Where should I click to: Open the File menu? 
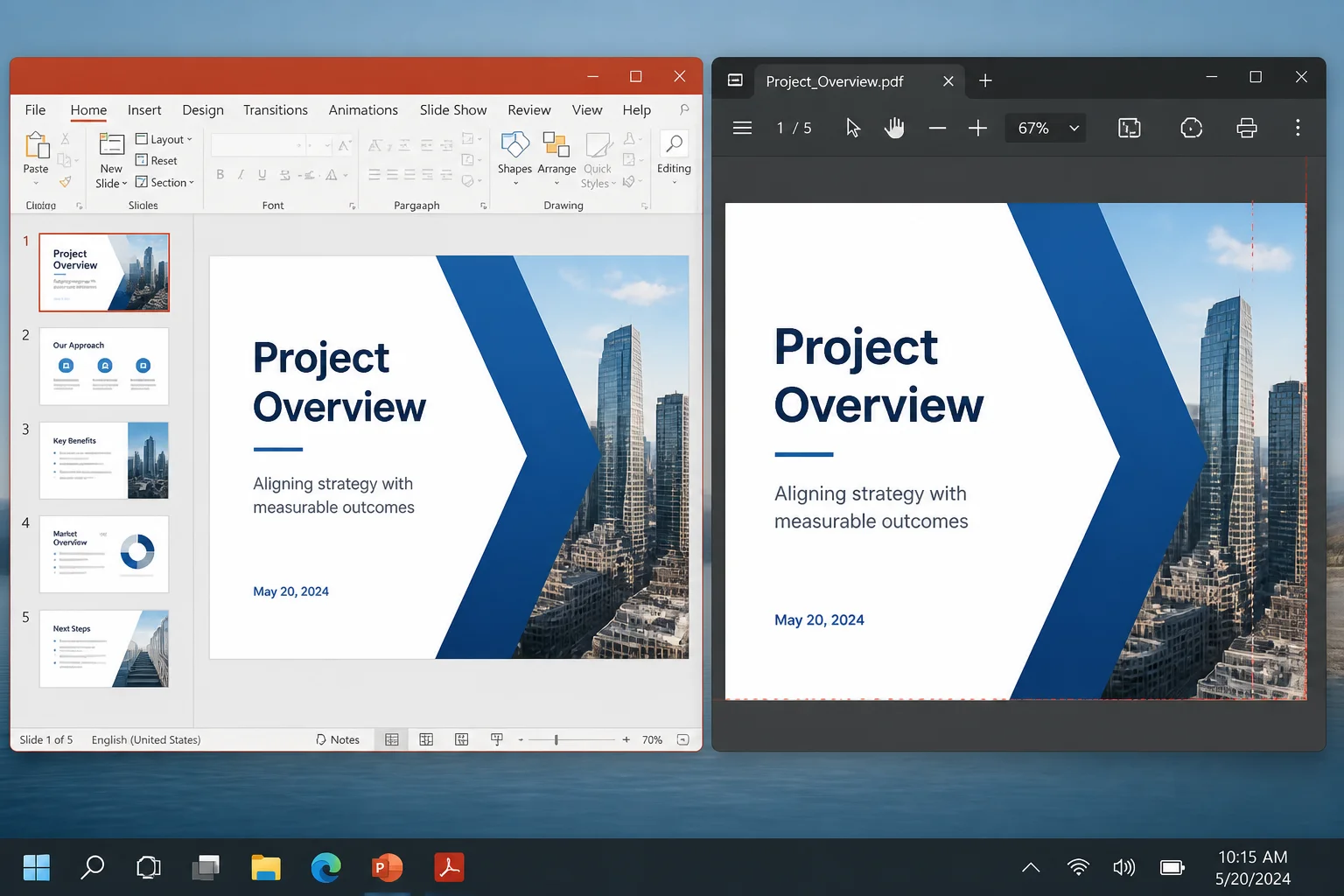pos(35,109)
